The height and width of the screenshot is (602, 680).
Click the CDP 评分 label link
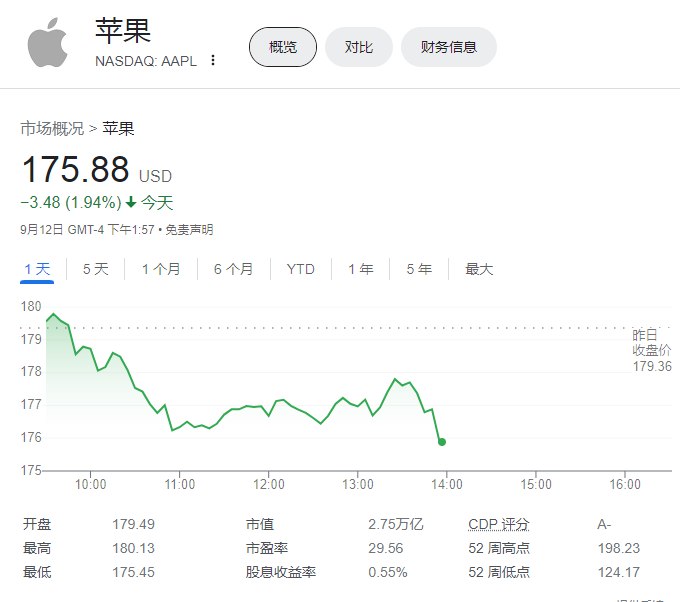coord(499,524)
